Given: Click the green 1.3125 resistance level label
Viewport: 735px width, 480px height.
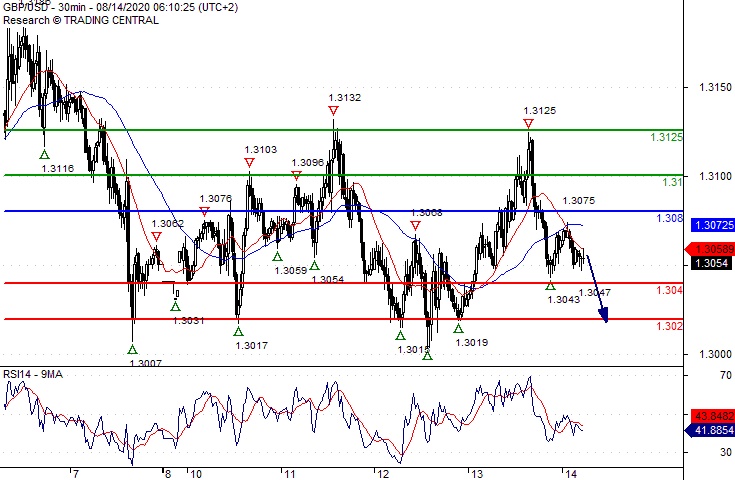Looking at the screenshot, I should tap(666, 137).
